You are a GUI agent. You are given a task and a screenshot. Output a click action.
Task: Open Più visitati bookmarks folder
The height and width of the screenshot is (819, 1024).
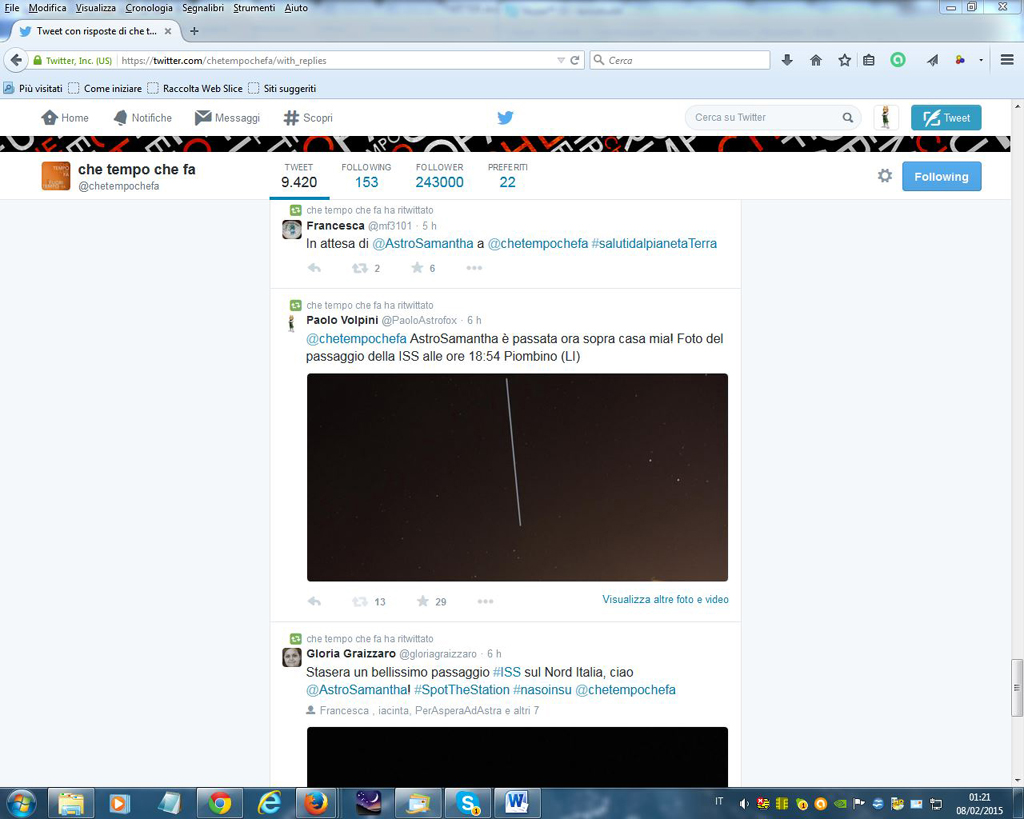(x=33, y=88)
